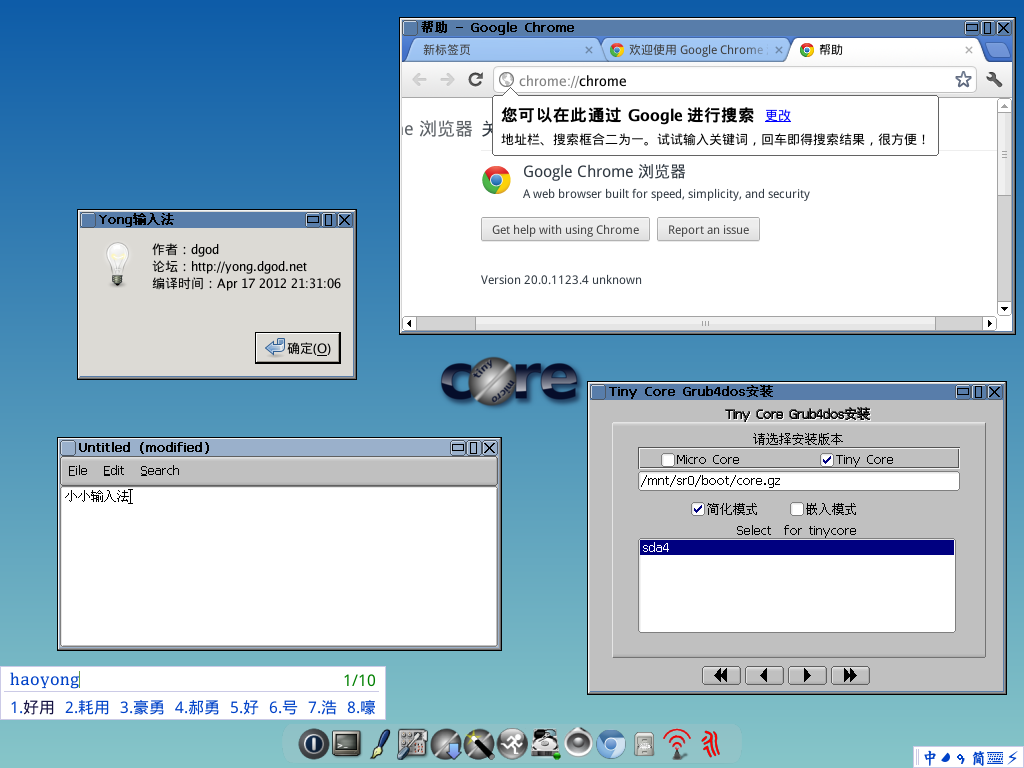Image resolution: width=1024 pixels, height=768 pixels.
Task: Select sda4 in the partition list
Action: pos(797,547)
